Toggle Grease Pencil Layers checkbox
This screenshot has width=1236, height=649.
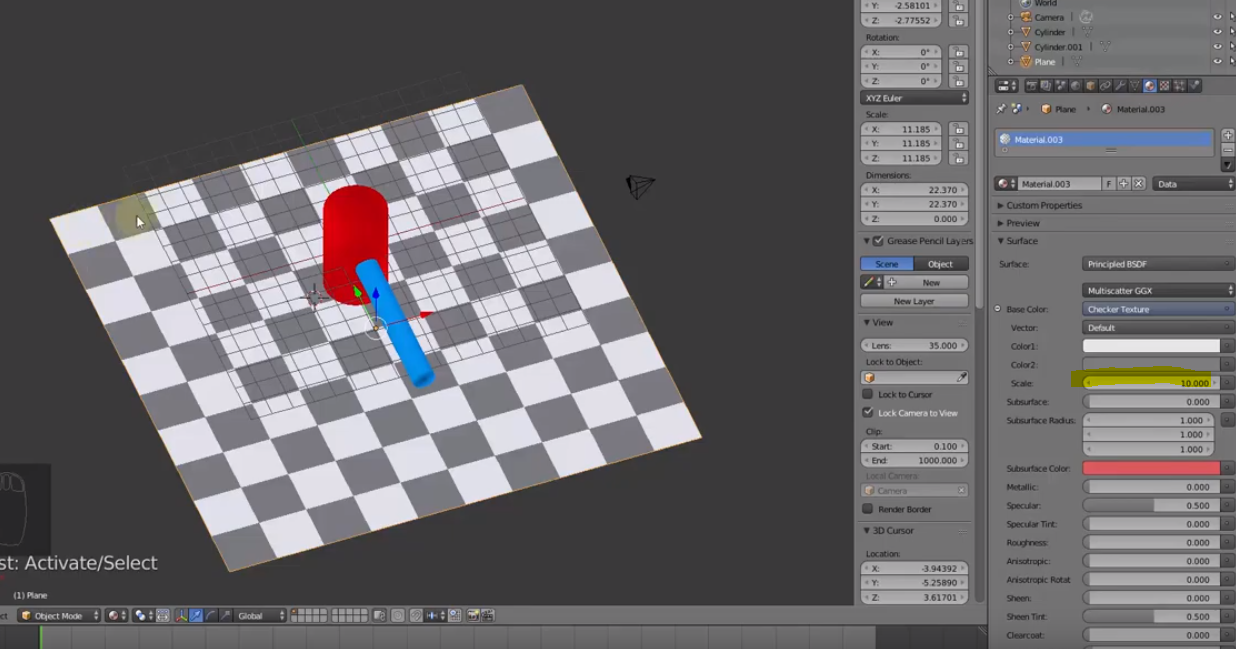click(878, 241)
